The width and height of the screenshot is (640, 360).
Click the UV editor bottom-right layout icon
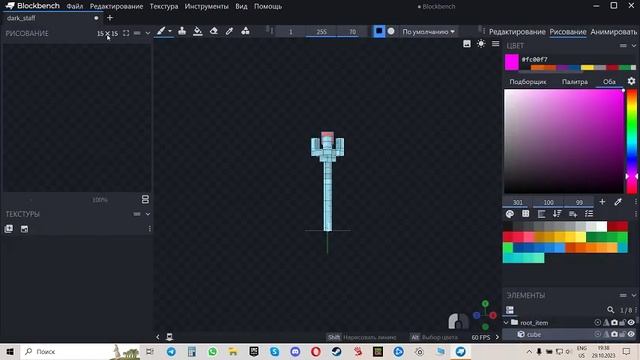(145, 200)
